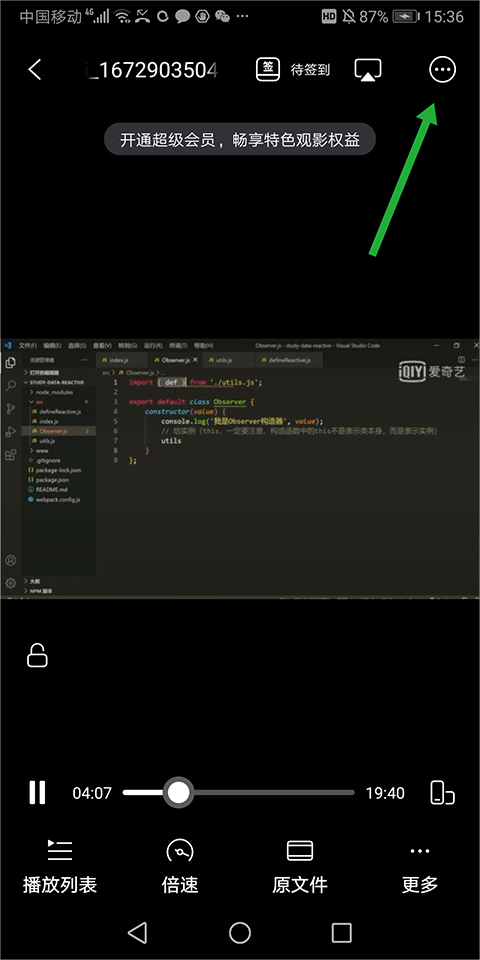The image size is (480, 960).
Task: Tap the Android recent apps square button
Action: click(x=342, y=932)
